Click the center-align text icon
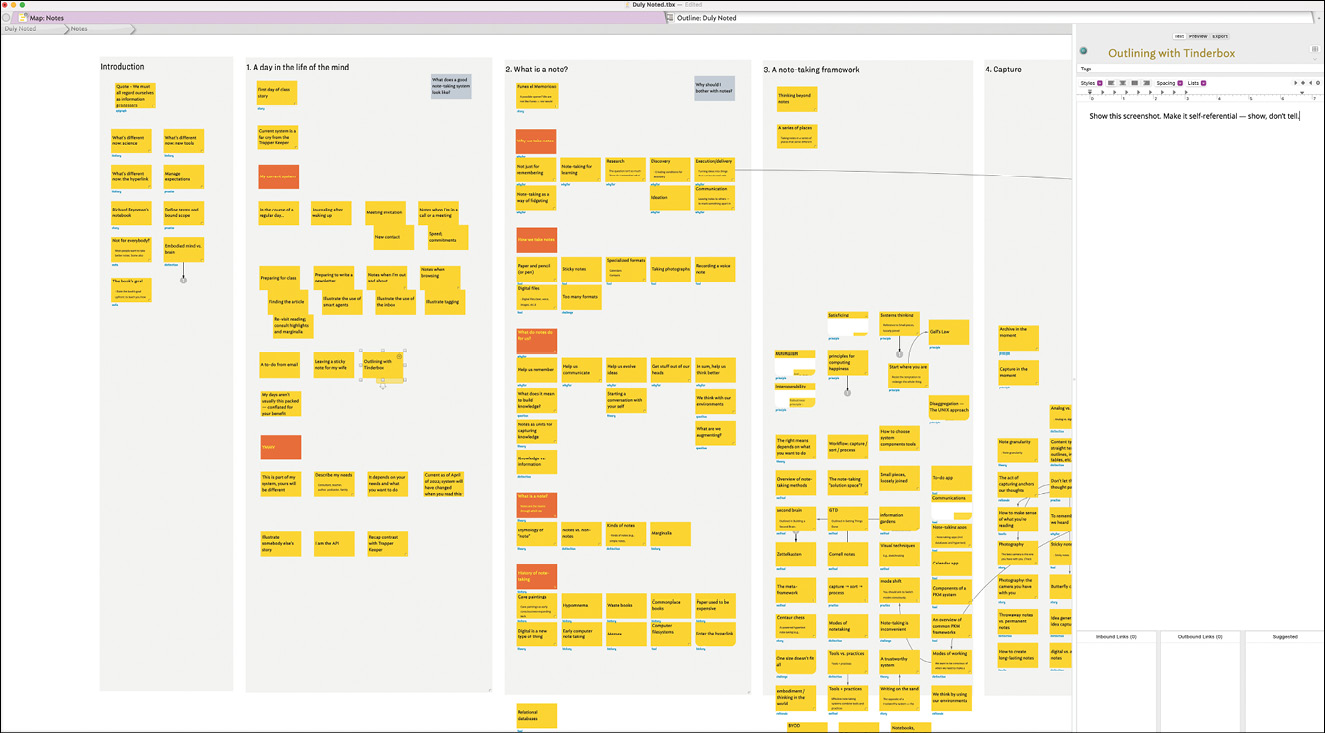The width and height of the screenshot is (1325, 733). [1123, 83]
